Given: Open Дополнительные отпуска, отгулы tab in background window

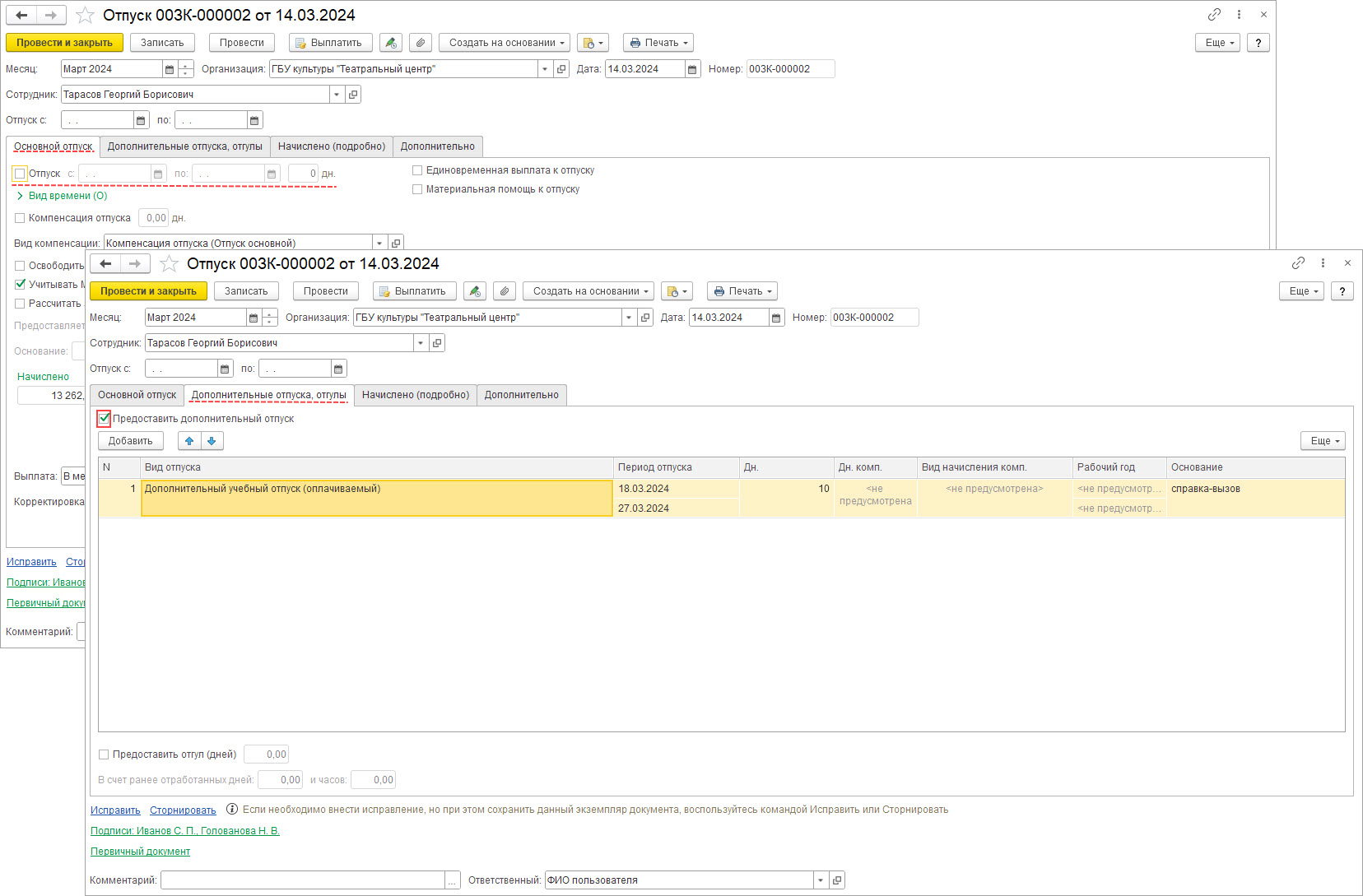Looking at the screenshot, I should click(x=185, y=146).
